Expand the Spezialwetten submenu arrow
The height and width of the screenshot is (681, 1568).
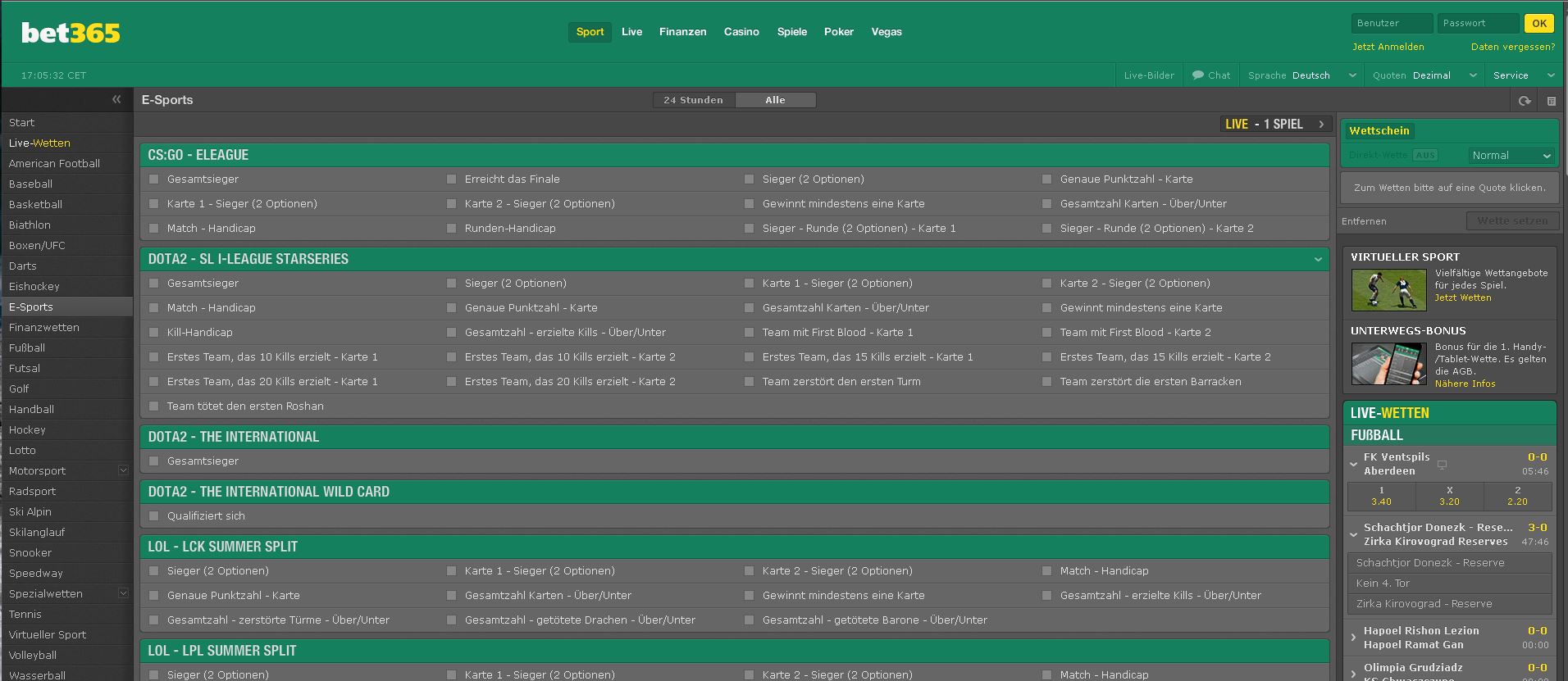point(124,593)
